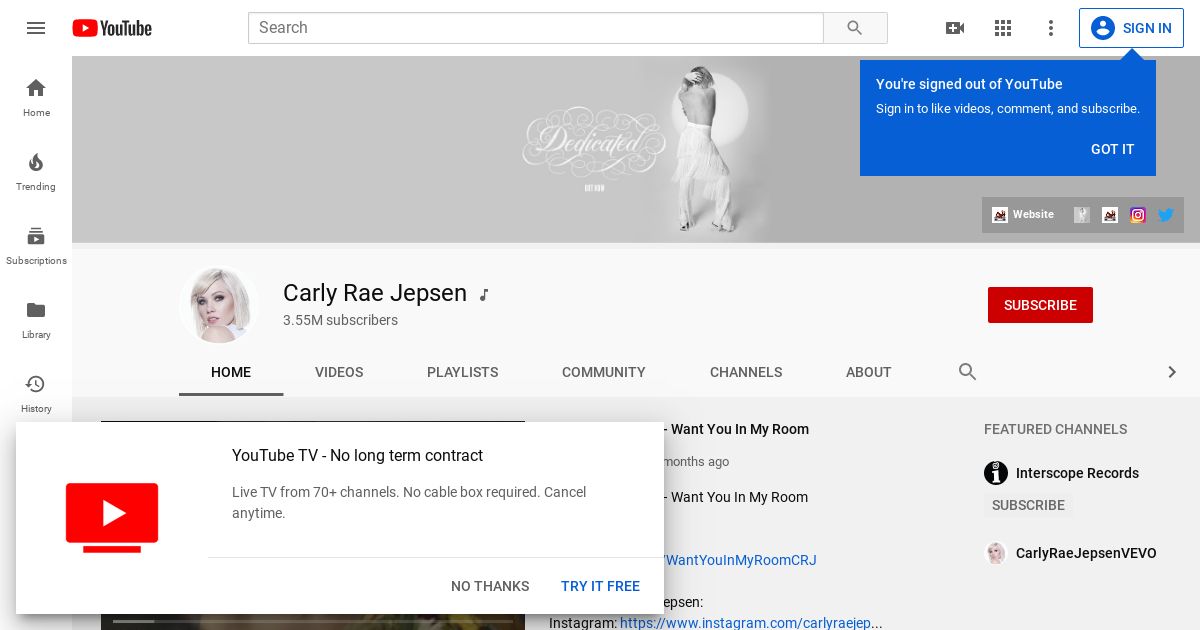1200x630 pixels.
Task: Click the YouTube logo
Action: (112, 28)
